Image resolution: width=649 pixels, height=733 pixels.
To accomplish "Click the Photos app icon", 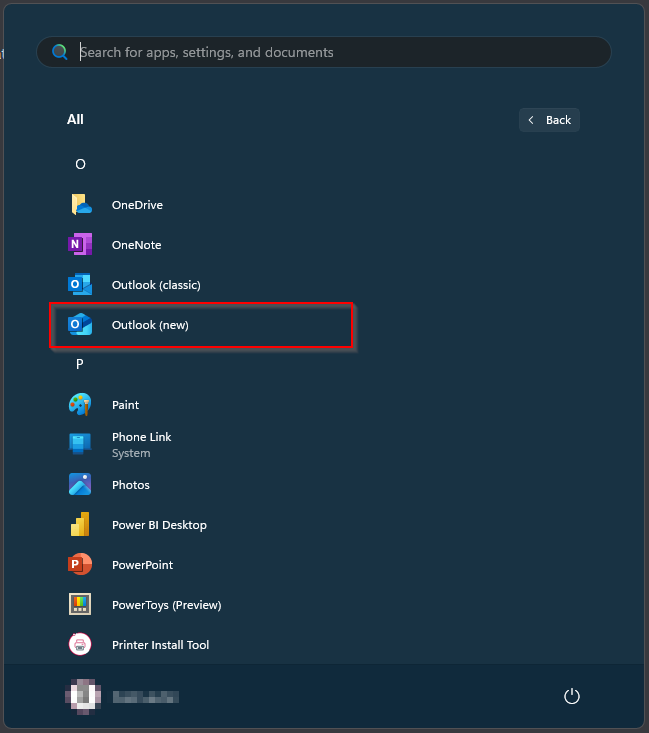I will tap(80, 485).
